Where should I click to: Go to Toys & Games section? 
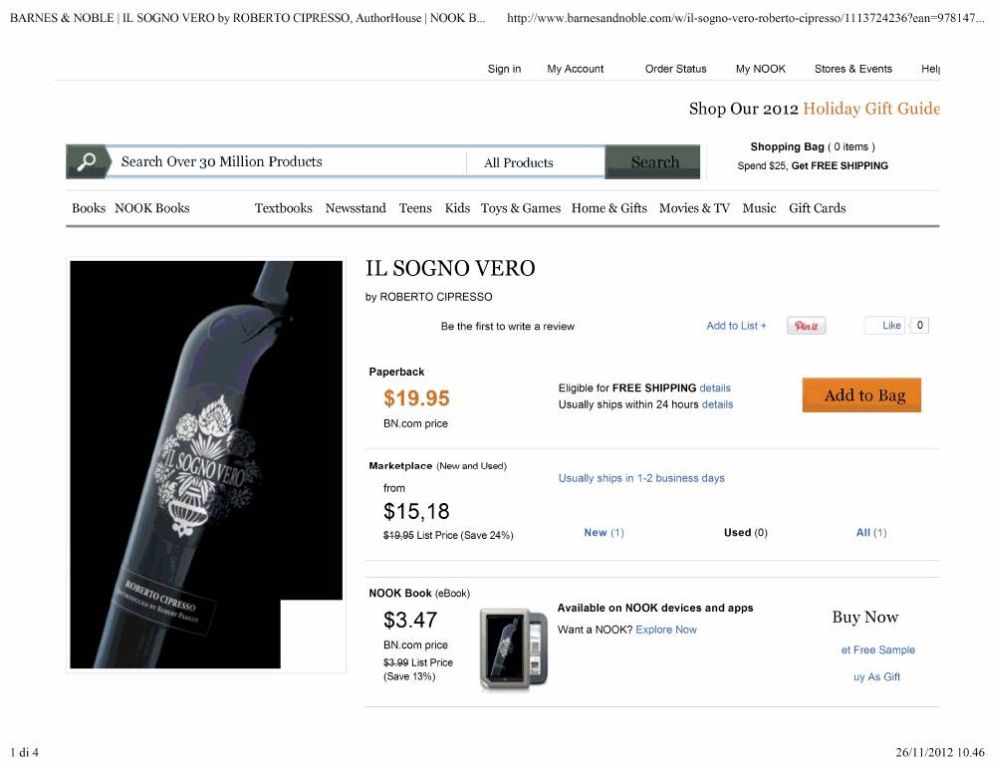520,208
